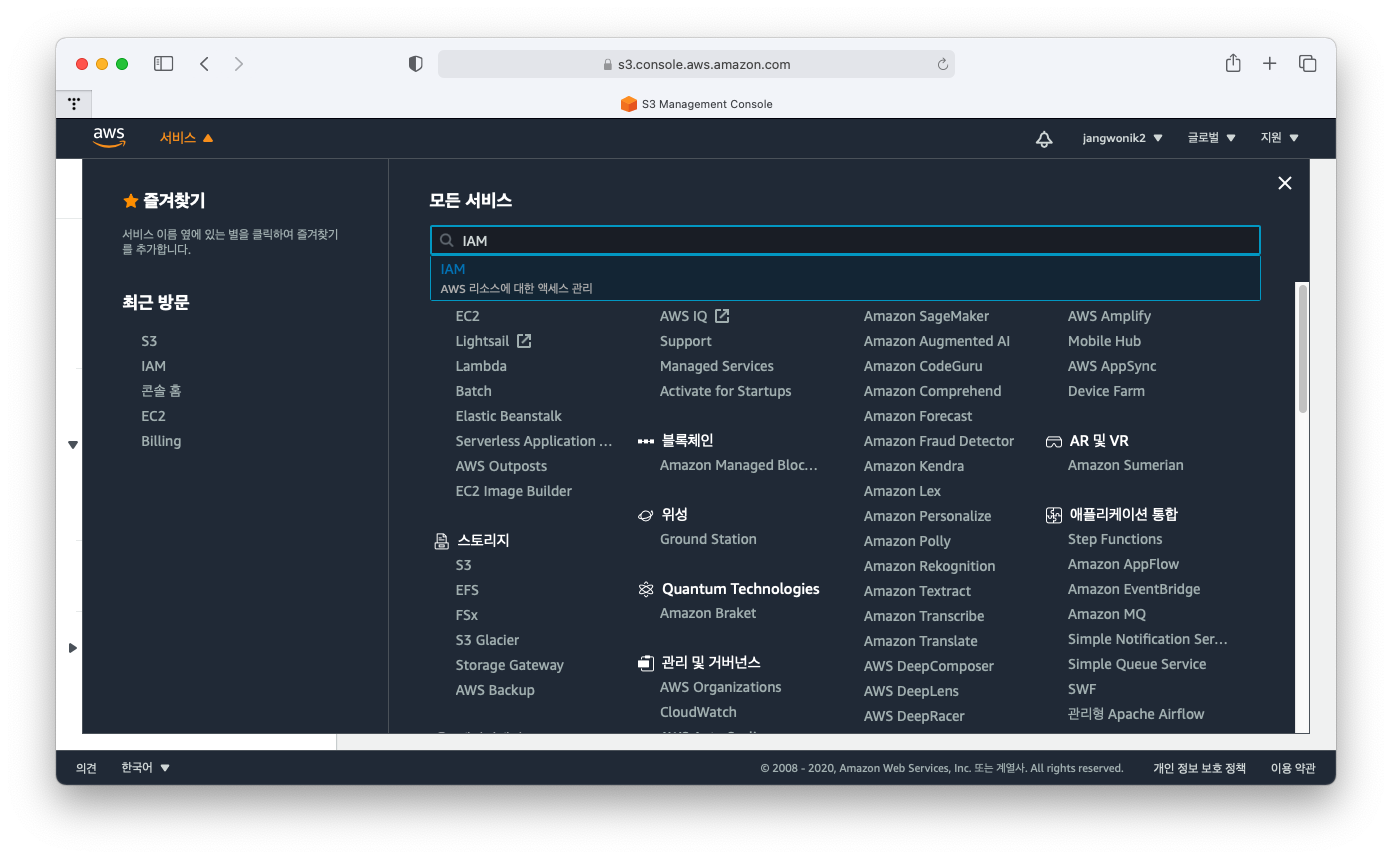Open S3 from recently visited
This screenshot has width=1392, height=859.
coord(149,341)
